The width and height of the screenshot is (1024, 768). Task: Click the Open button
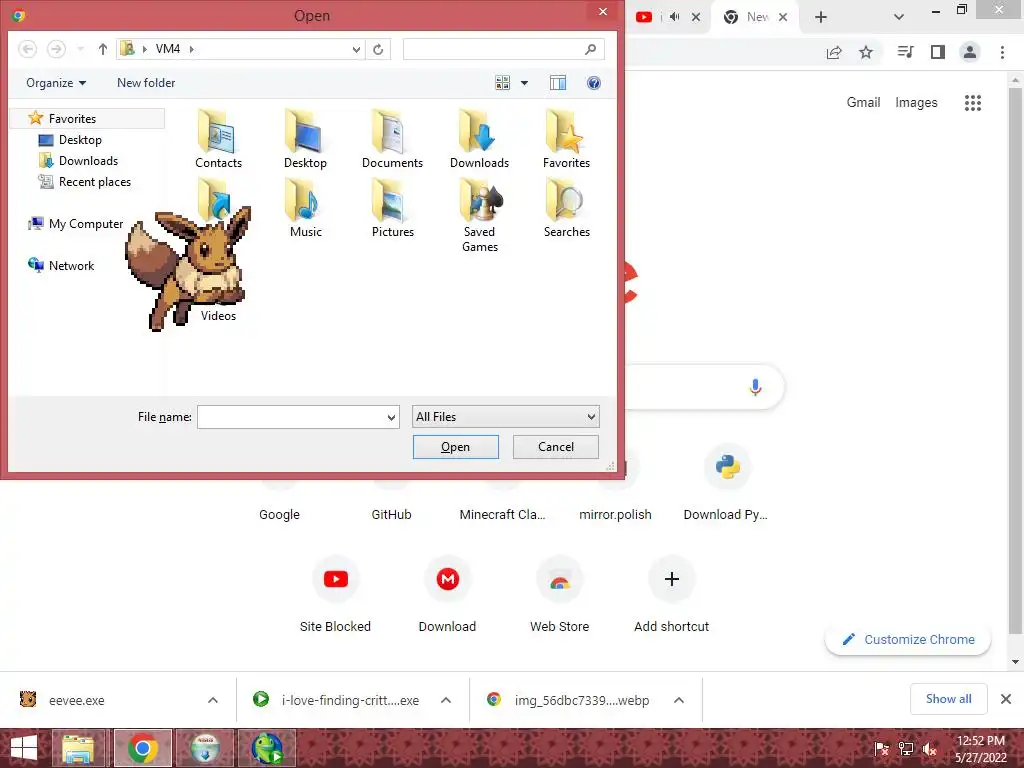pyautogui.click(x=455, y=447)
